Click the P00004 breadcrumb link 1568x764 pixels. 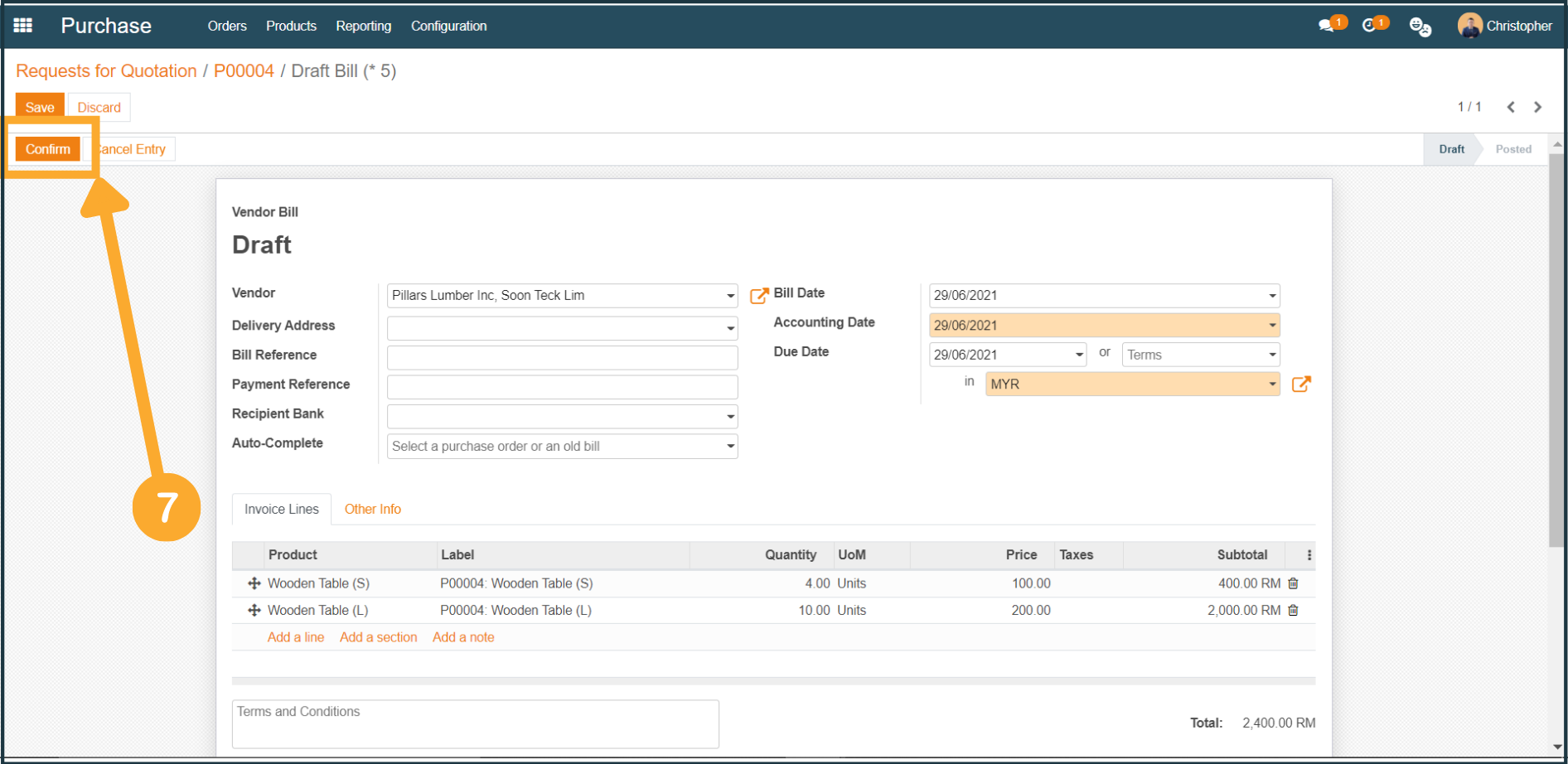click(244, 71)
